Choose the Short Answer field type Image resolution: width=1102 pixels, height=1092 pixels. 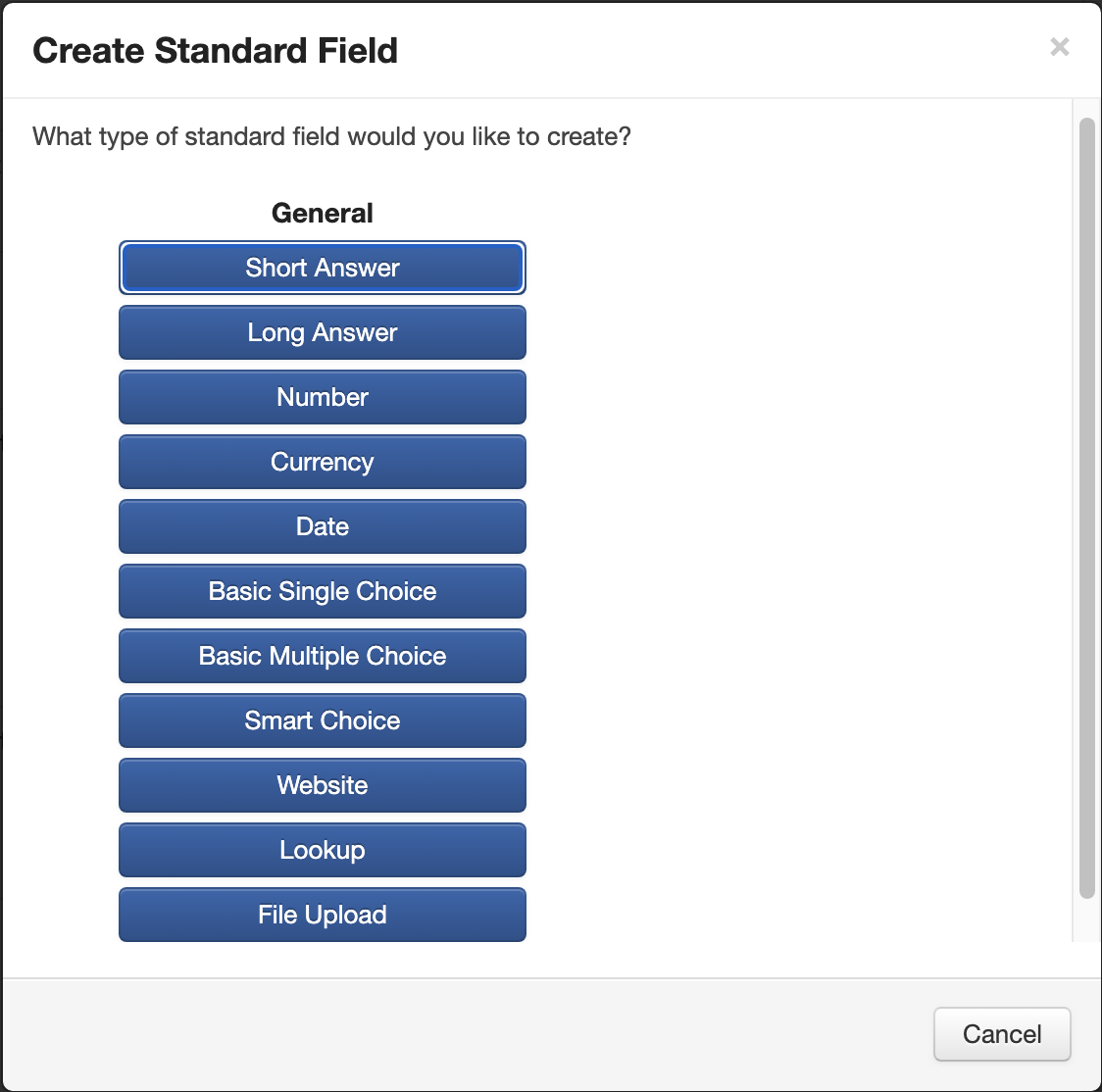323,268
